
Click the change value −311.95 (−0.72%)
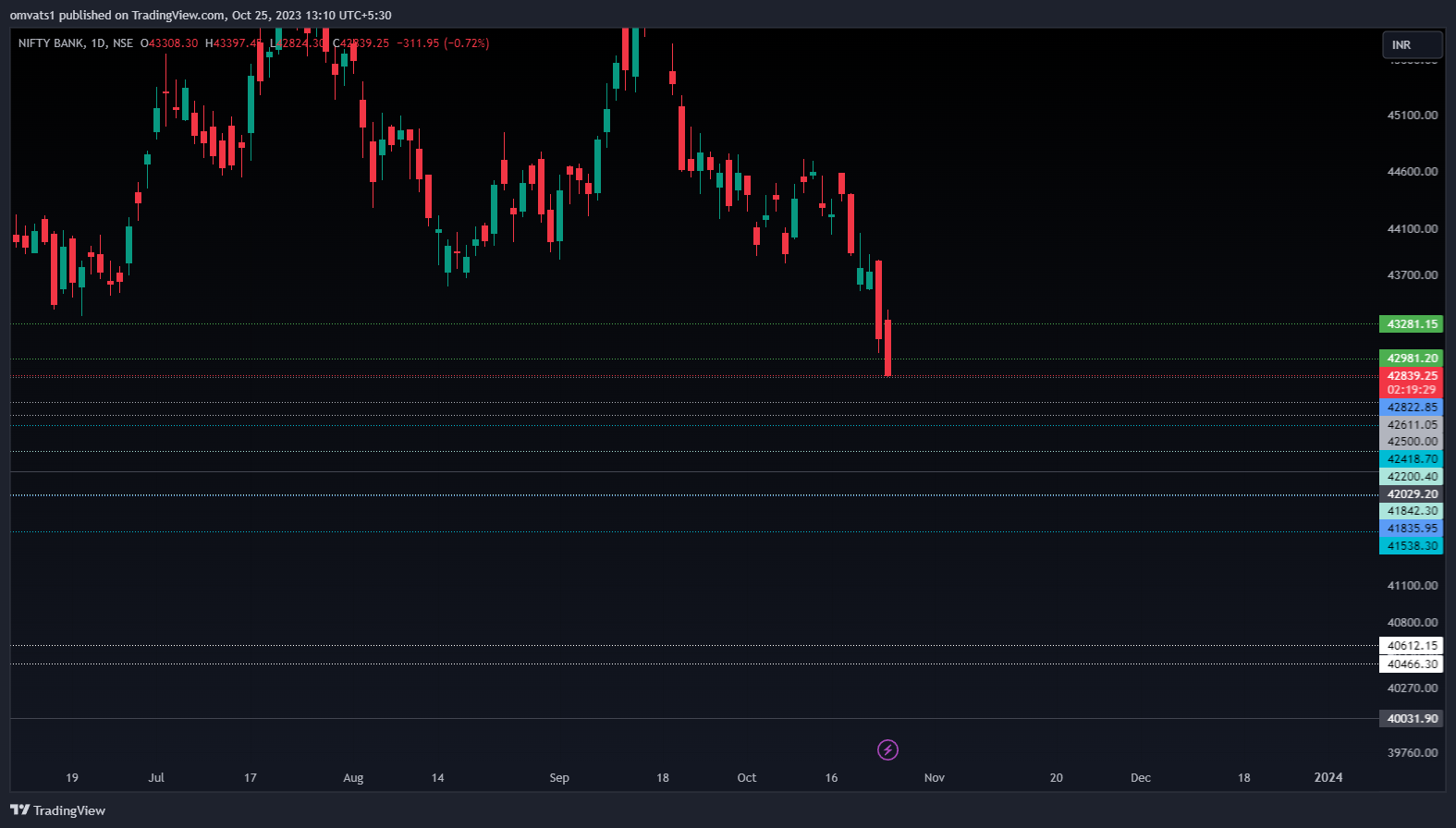pyautogui.click(x=443, y=43)
